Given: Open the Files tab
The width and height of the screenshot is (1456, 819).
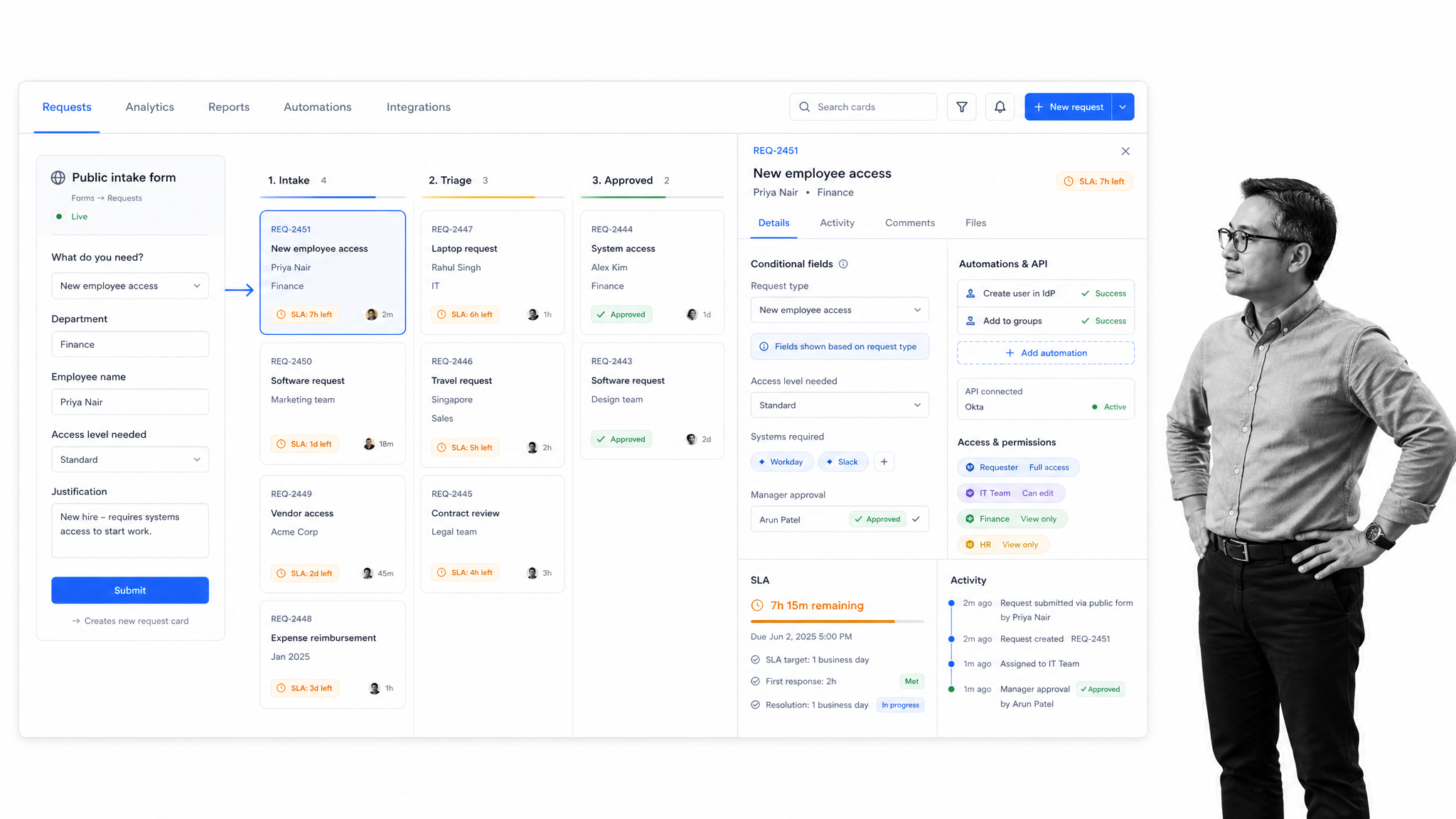Looking at the screenshot, I should [x=975, y=223].
